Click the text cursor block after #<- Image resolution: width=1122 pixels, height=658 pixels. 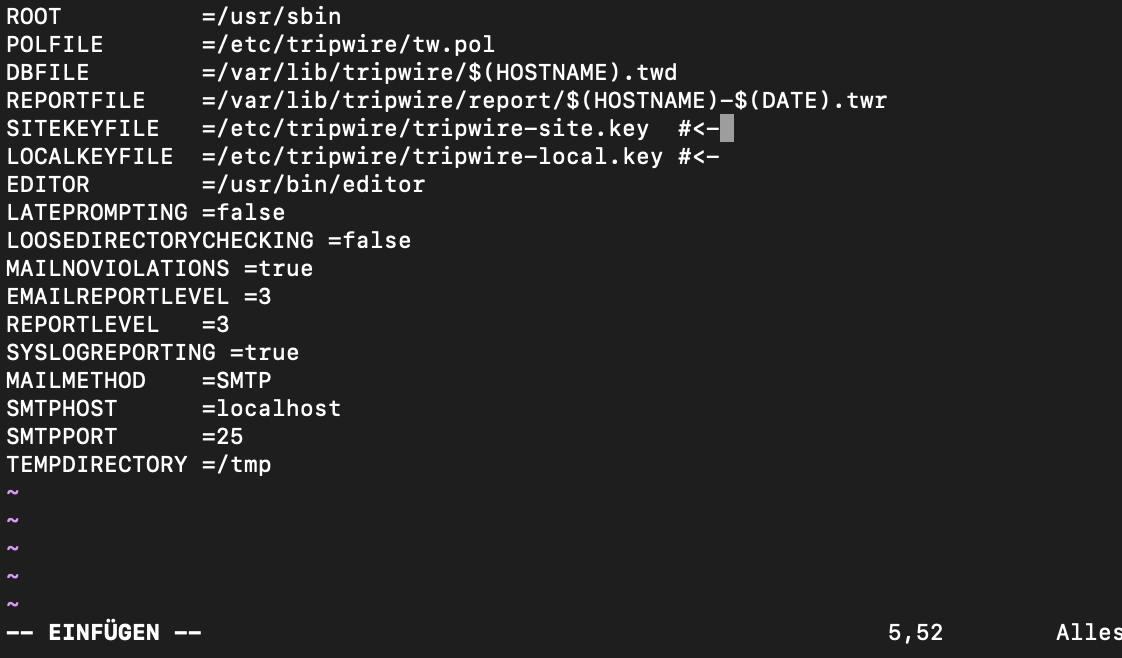[727, 129]
